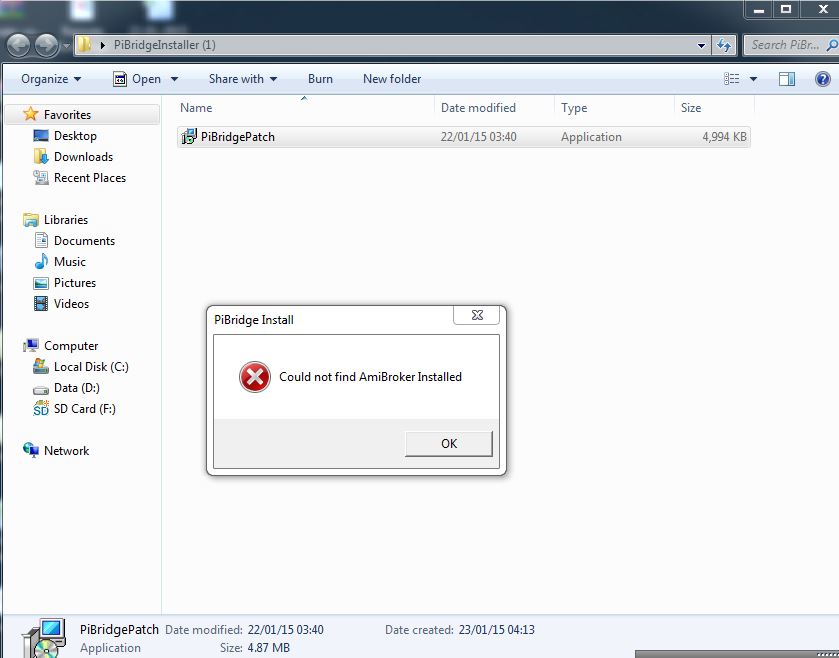This screenshot has height=658, width=839.
Task: Close the PiBridge Install error dialog
Action: coord(477,315)
